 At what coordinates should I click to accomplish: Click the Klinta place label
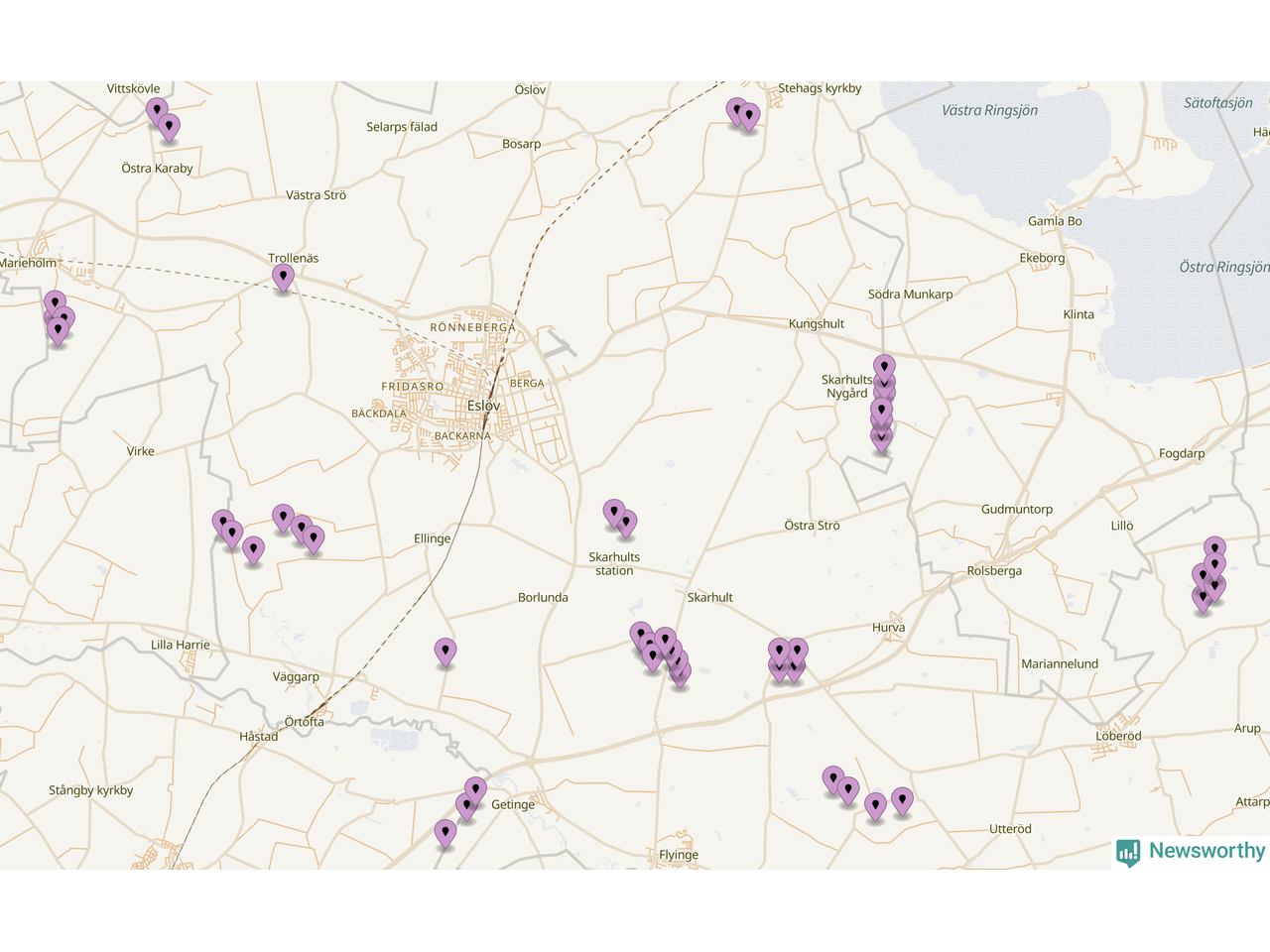point(1079,314)
